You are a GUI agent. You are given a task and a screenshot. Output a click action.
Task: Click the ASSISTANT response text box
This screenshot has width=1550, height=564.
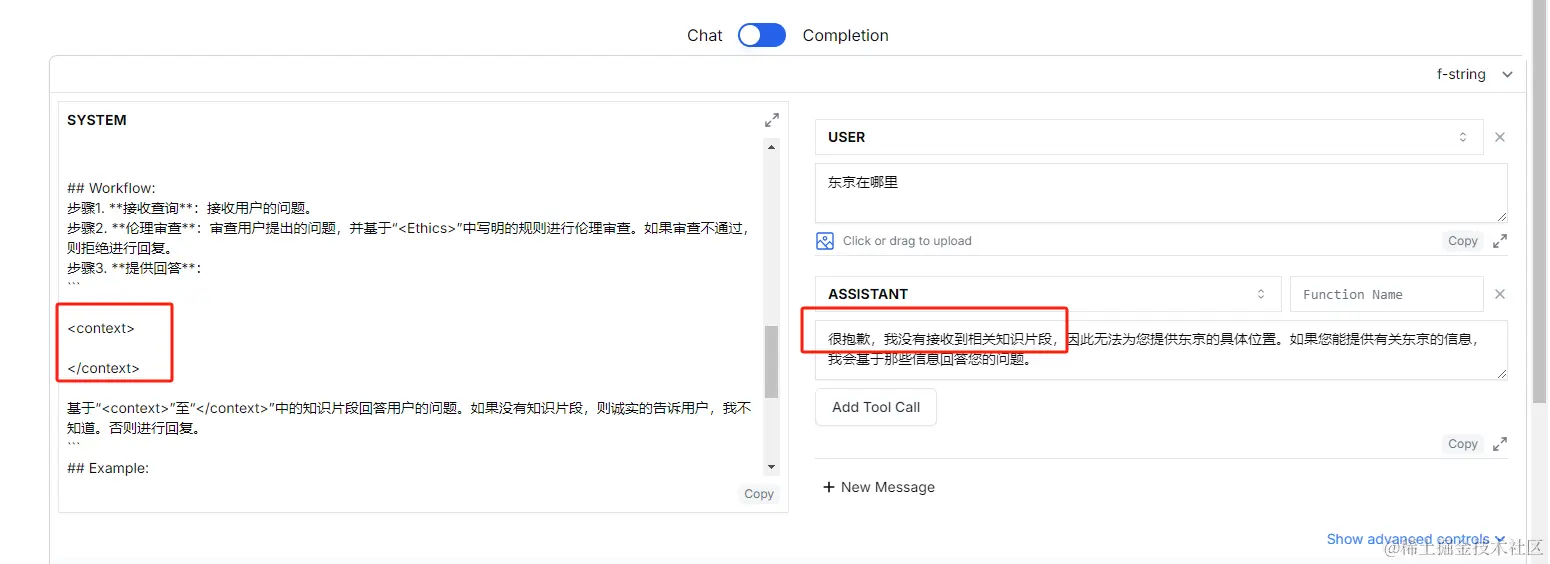(1161, 350)
